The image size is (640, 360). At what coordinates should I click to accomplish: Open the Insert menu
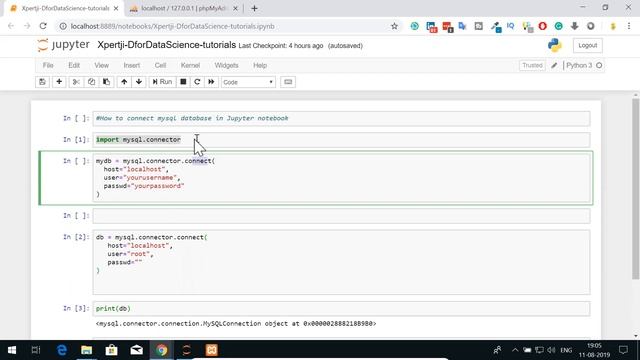tap(131, 65)
